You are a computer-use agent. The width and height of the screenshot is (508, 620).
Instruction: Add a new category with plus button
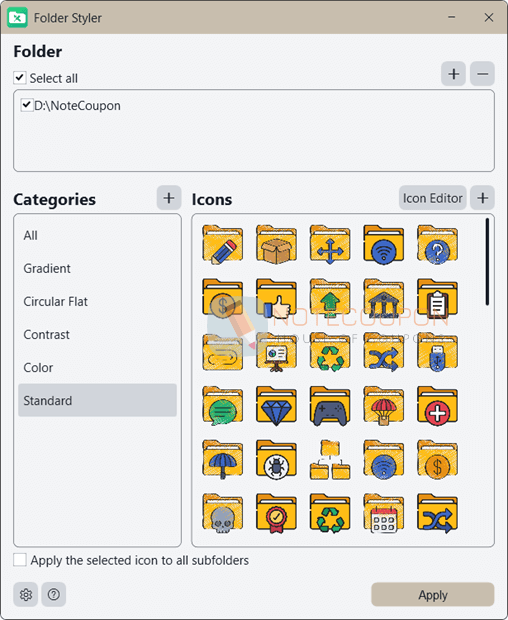169,198
